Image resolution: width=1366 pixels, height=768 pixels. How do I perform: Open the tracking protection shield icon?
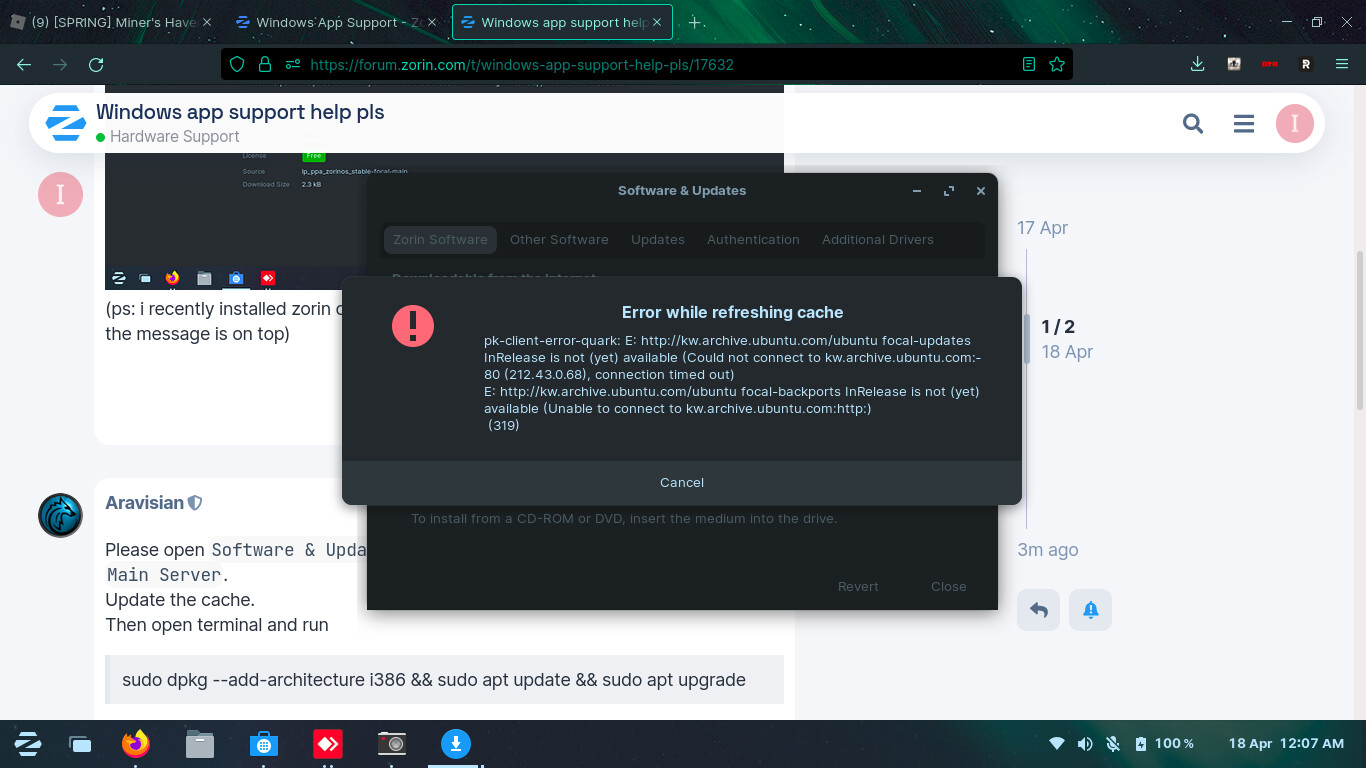pos(237,64)
